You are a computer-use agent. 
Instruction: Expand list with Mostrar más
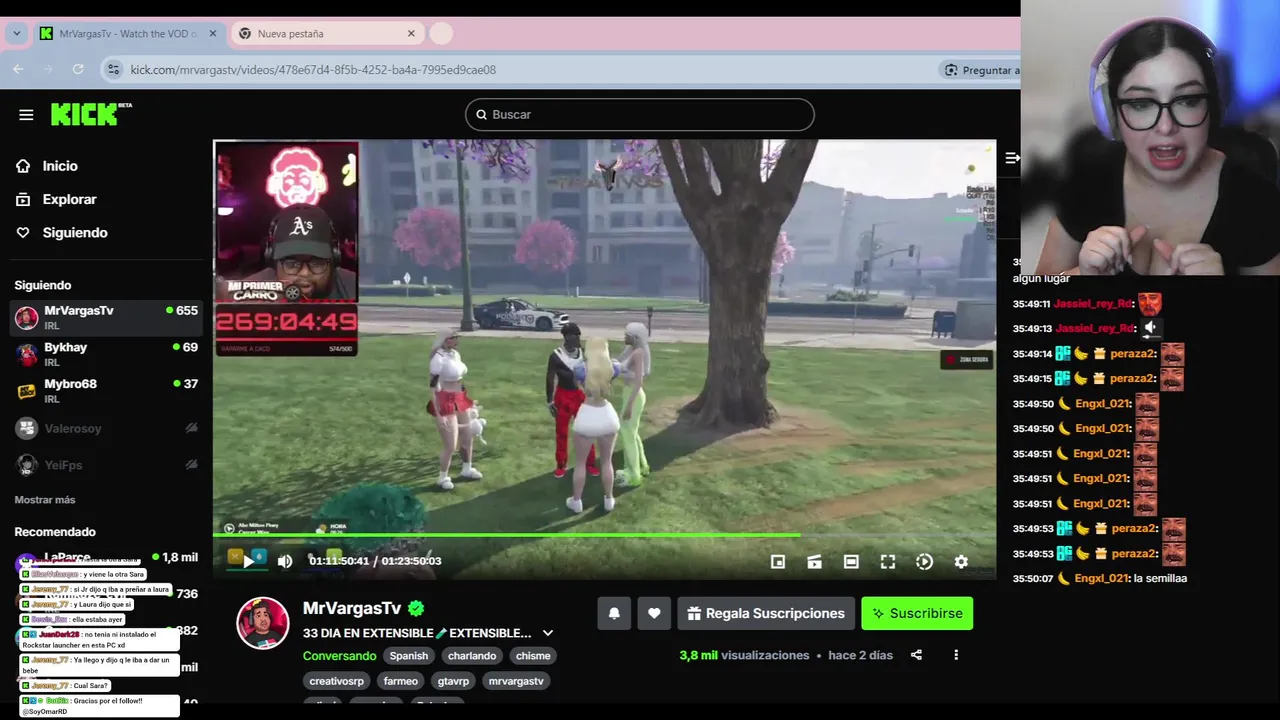tap(45, 500)
